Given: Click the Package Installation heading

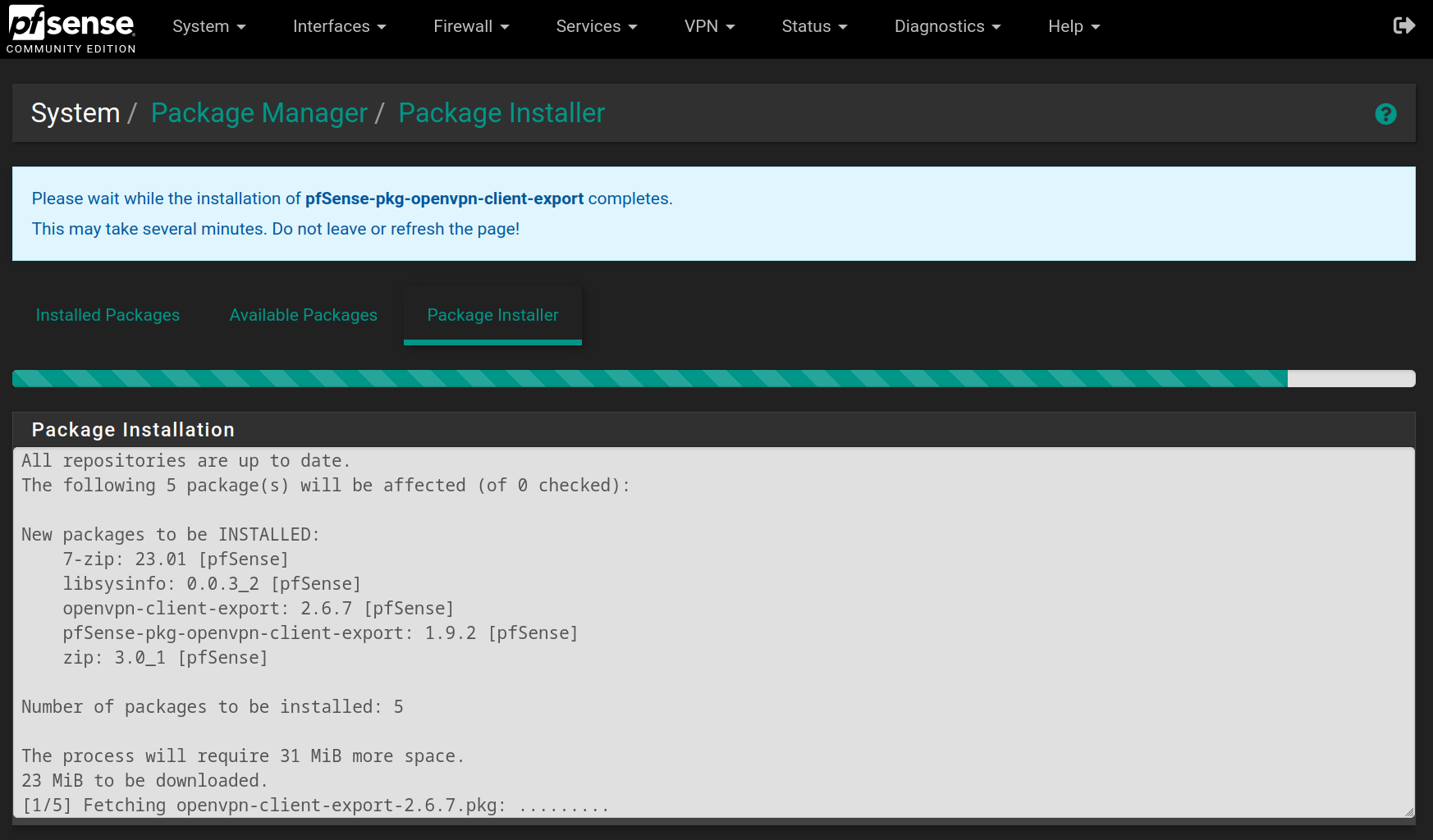Looking at the screenshot, I should tap(133, 430).
